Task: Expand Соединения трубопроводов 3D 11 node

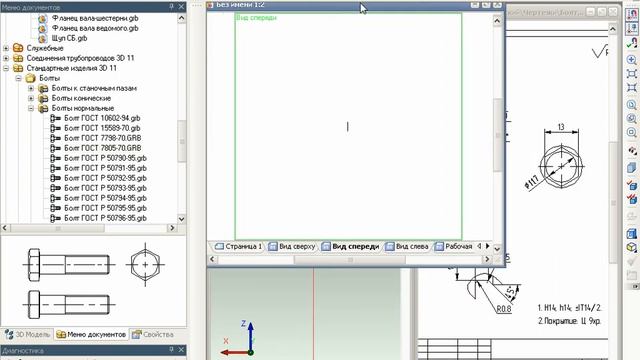Action: 6,58
